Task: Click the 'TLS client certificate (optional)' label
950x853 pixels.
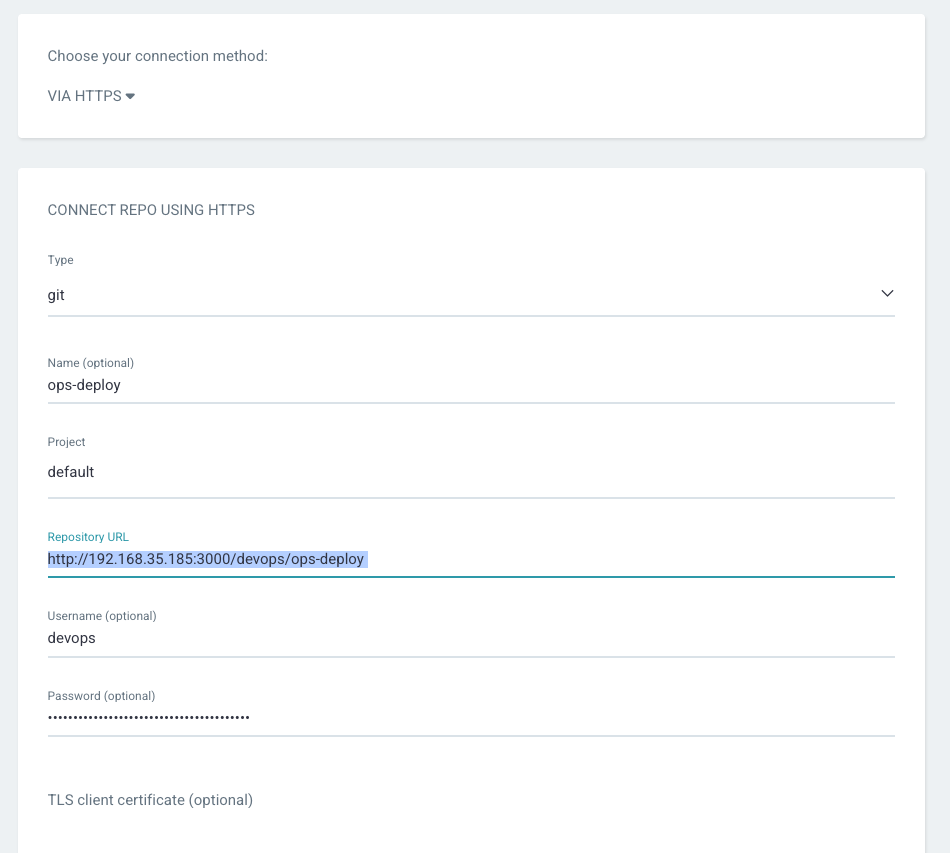Action: click(150, 800)
